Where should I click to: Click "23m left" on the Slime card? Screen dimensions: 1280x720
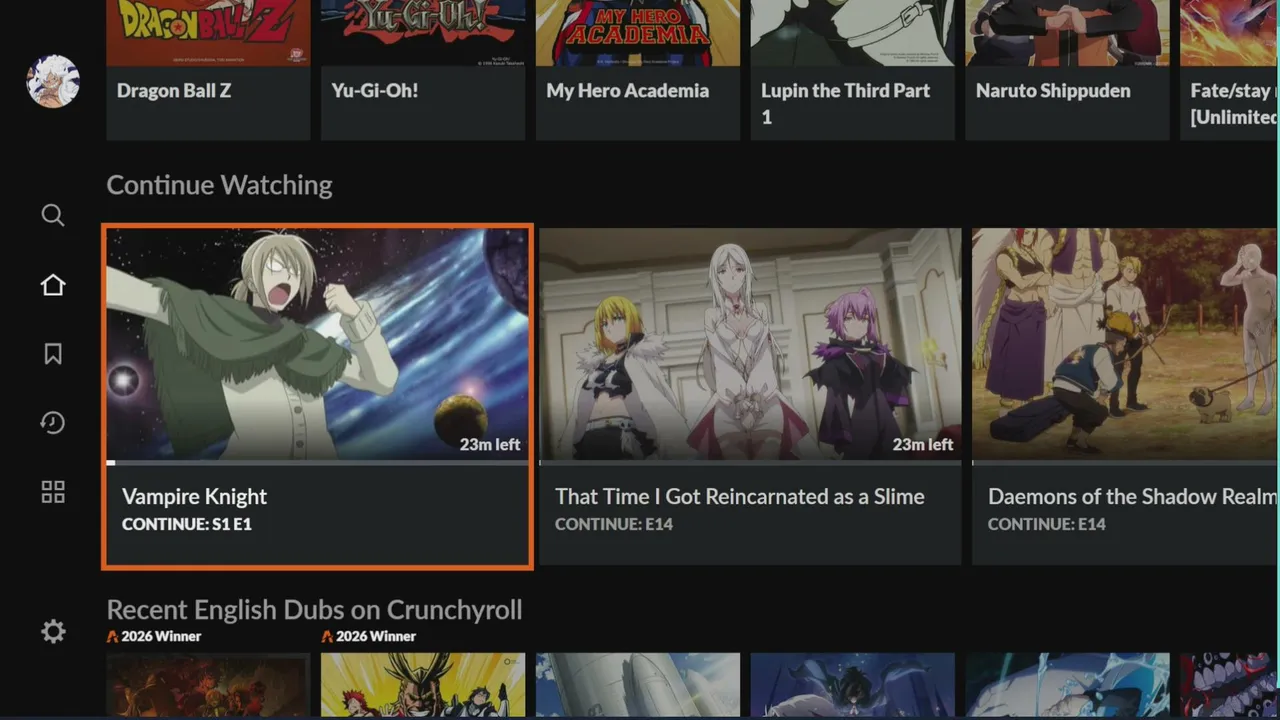point(923,444)
